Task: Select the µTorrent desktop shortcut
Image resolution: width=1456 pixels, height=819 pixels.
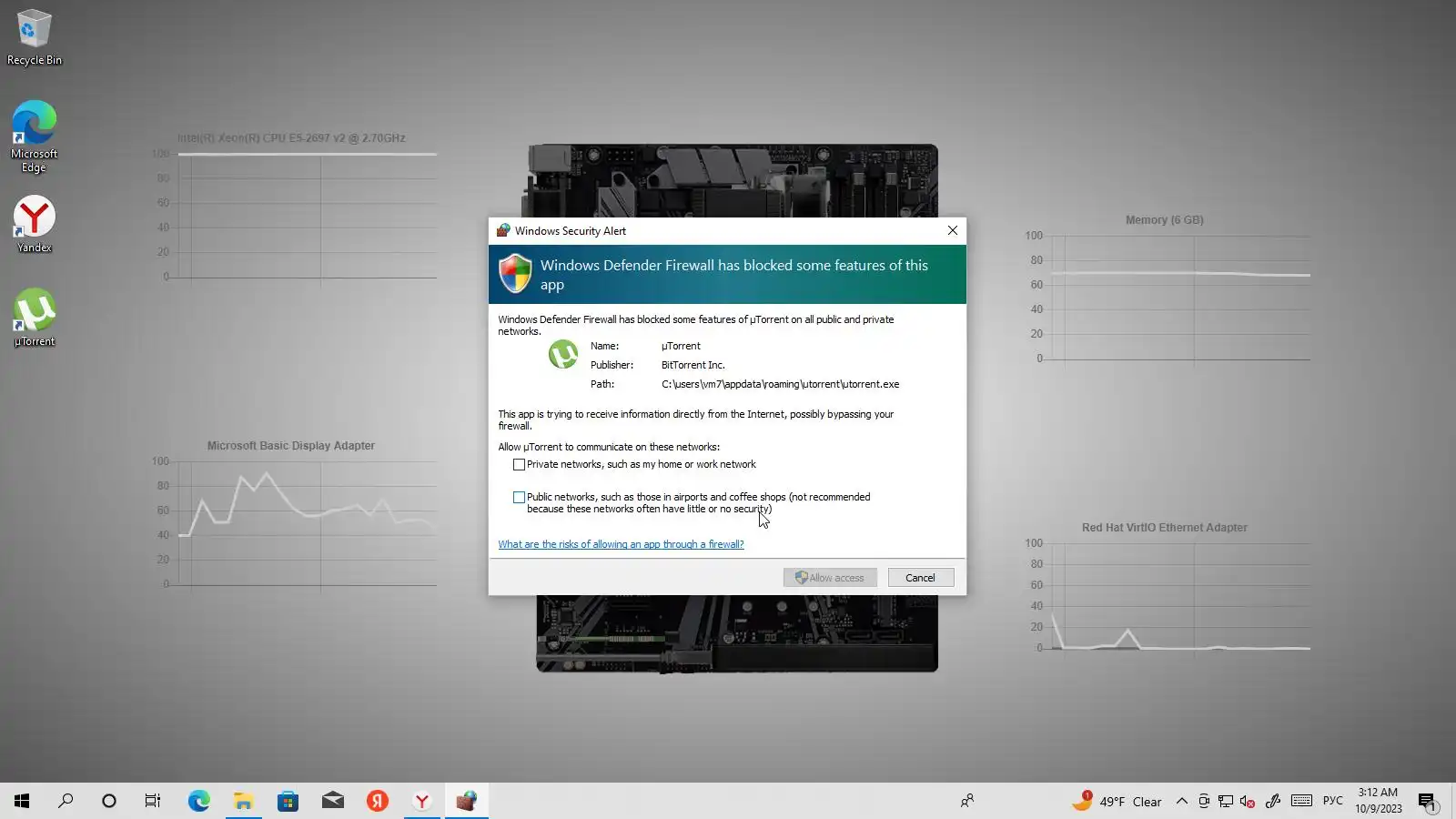Action: tap(35, 317)
